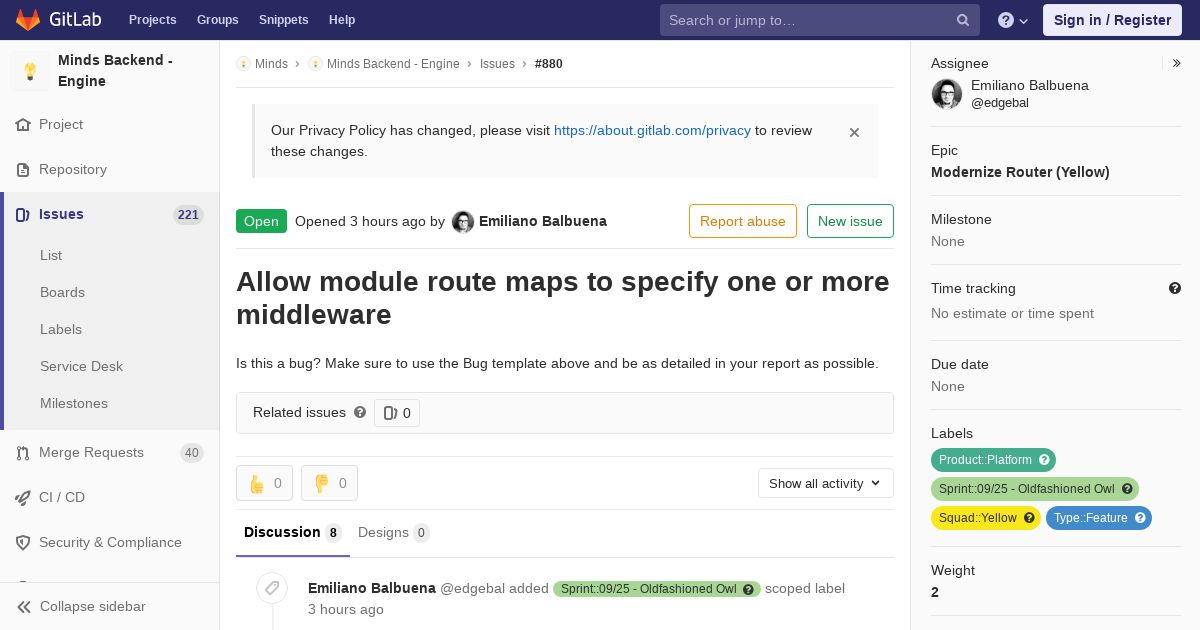Screen dimensions: 1200x630
Task: Click the help icon on Product::Platform label
Action: (x=1044, y=460)
